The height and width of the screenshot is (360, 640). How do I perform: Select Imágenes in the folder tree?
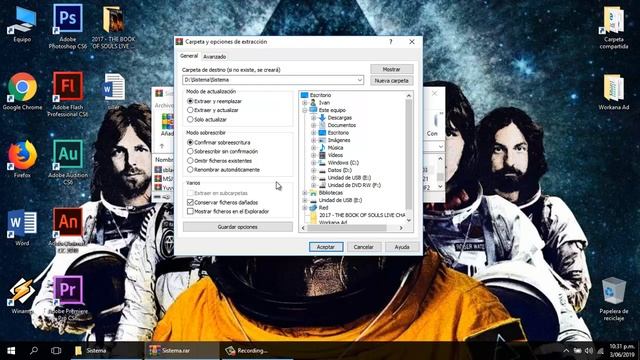[x=339, y=140]
